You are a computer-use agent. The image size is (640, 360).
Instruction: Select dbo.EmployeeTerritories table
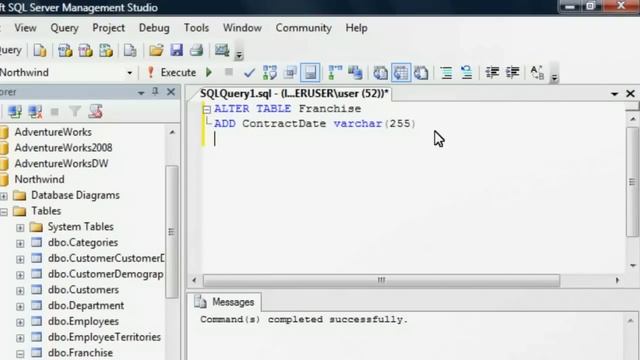pos(104,337)
